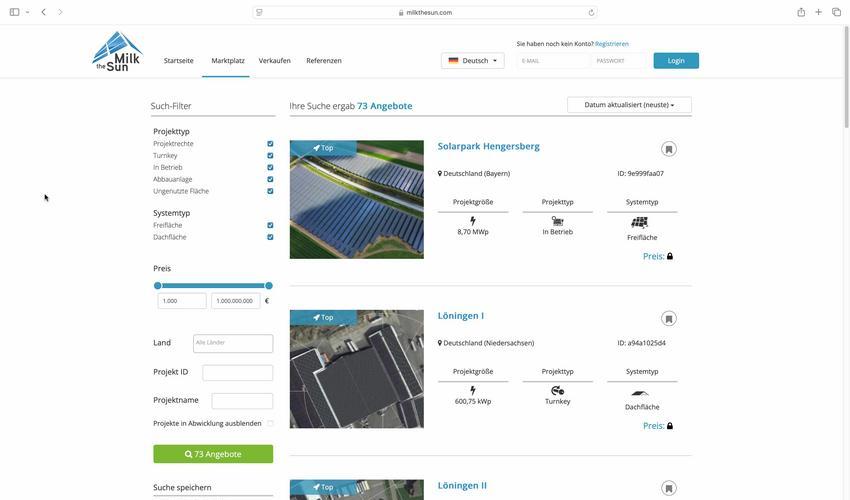
Task: Click the milkthesun.com address bar
Action: [425, 12]
